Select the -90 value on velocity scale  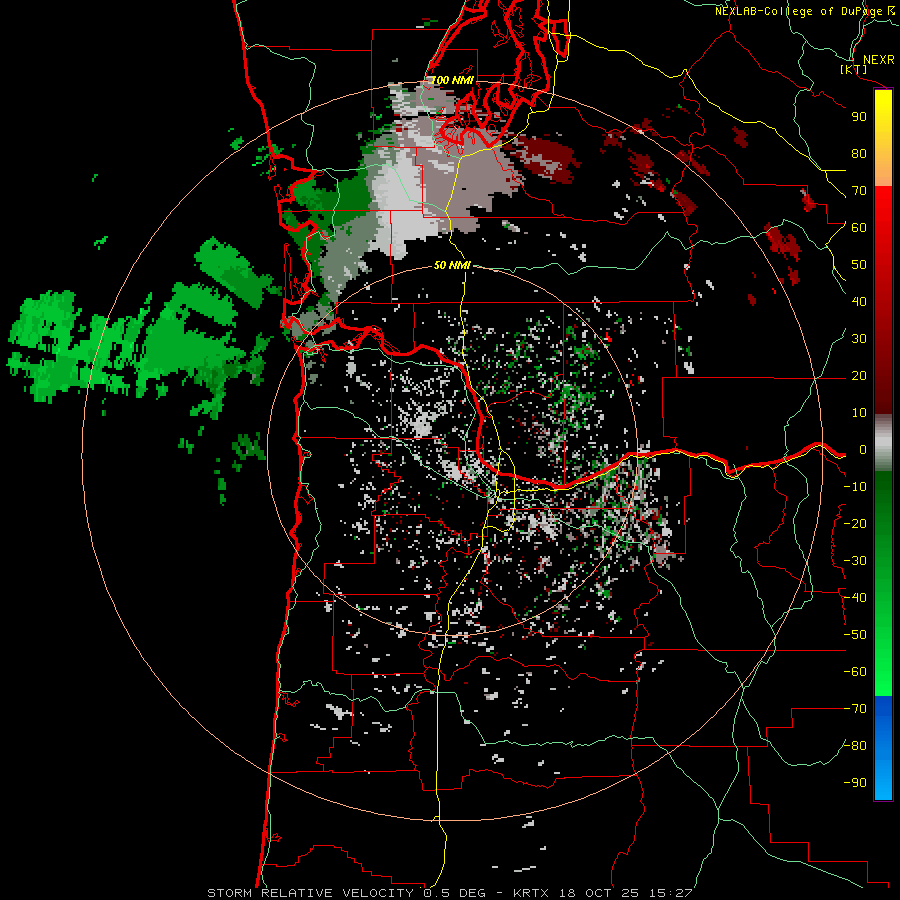(x=855, y=783)
